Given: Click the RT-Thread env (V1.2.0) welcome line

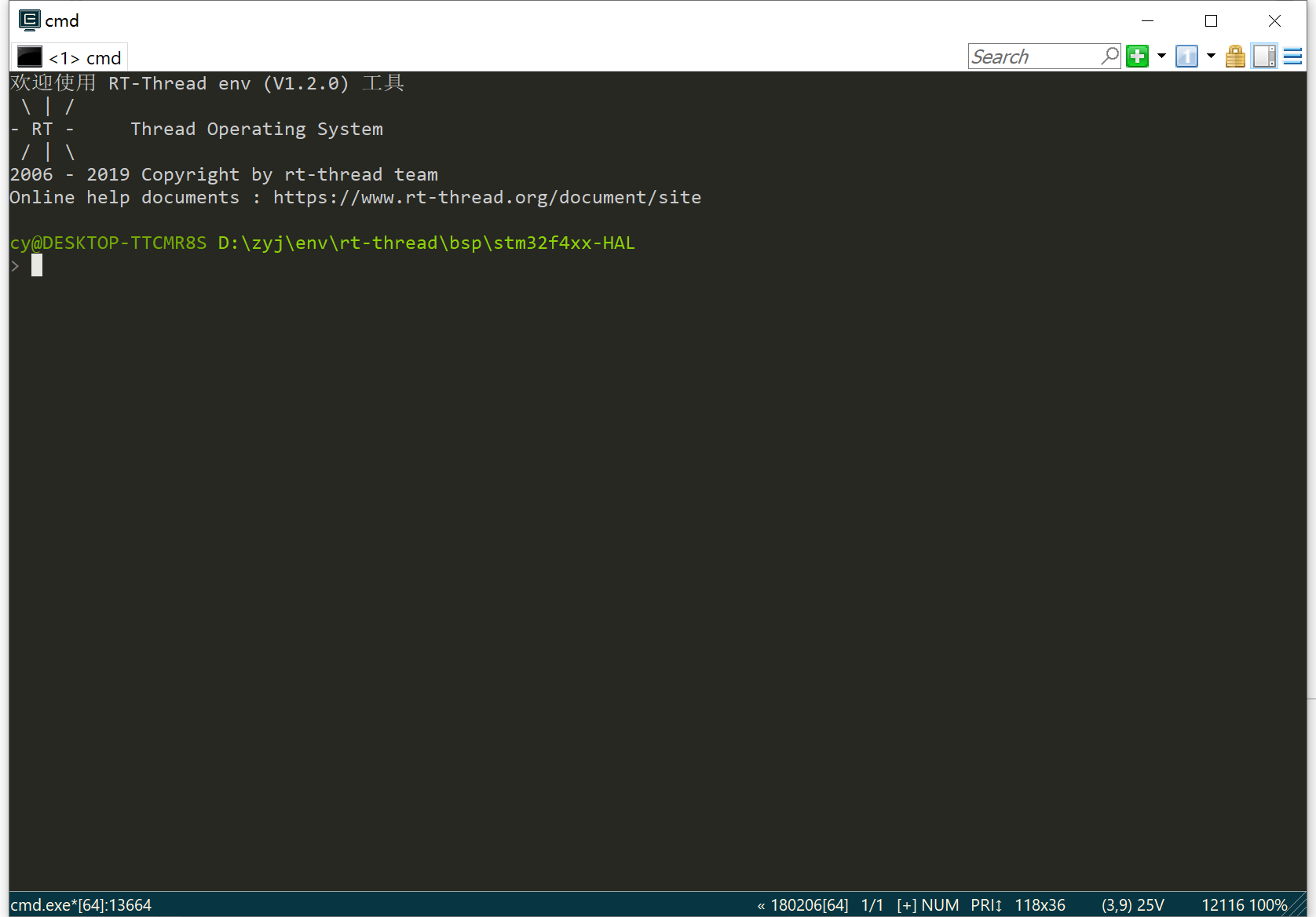Looking at the screenshot, I should click(207, 83).
